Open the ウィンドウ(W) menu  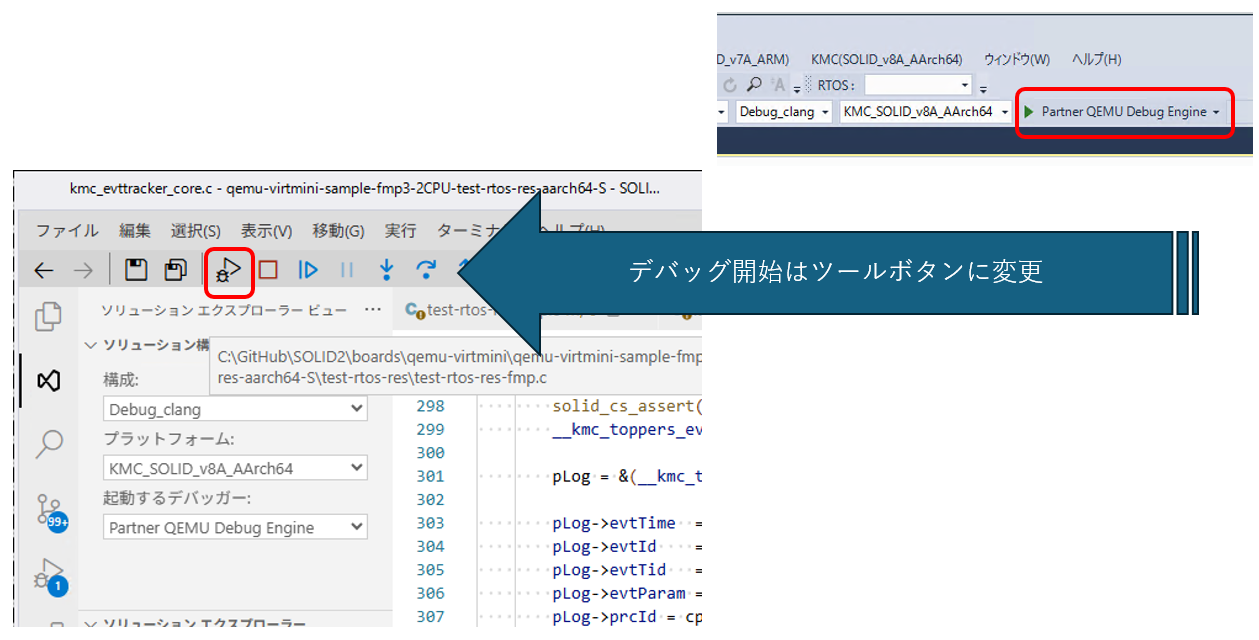coord(1016,59)
